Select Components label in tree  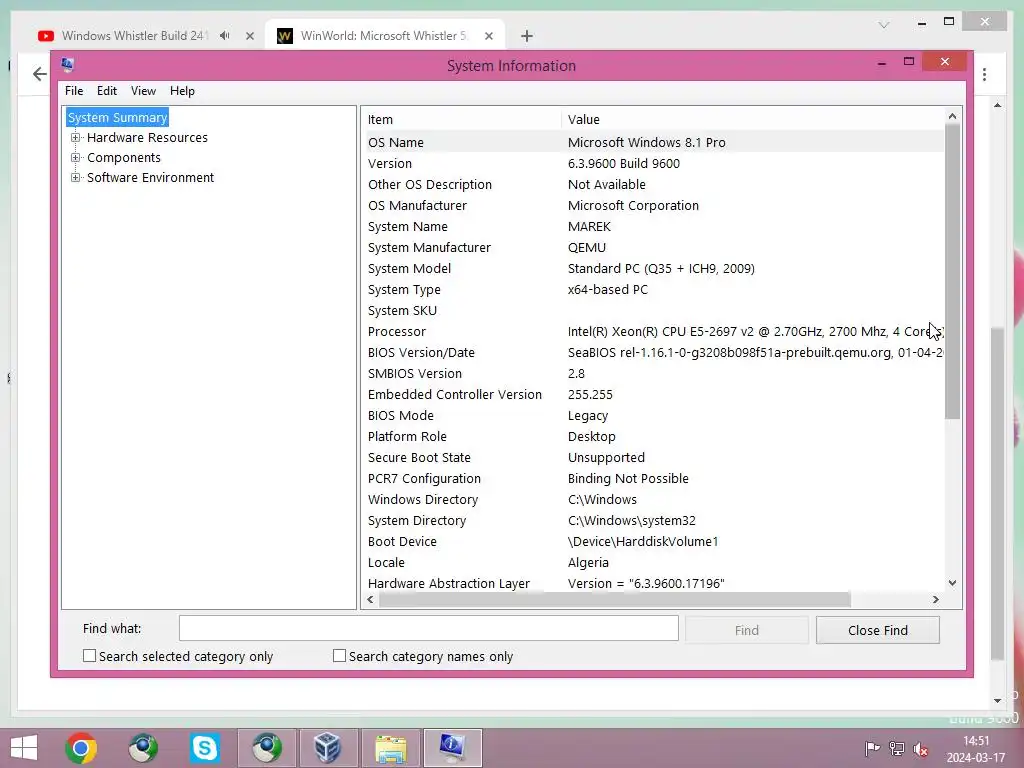click(123, 157)
